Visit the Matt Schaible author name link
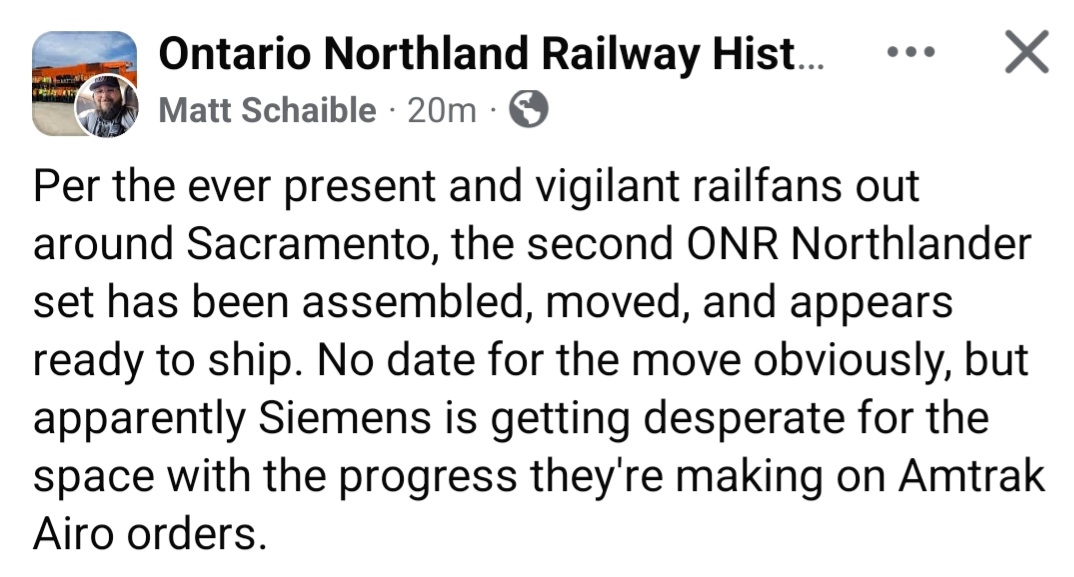The height and width of the screenshot is (577, 1074). (x=267, y=110)
